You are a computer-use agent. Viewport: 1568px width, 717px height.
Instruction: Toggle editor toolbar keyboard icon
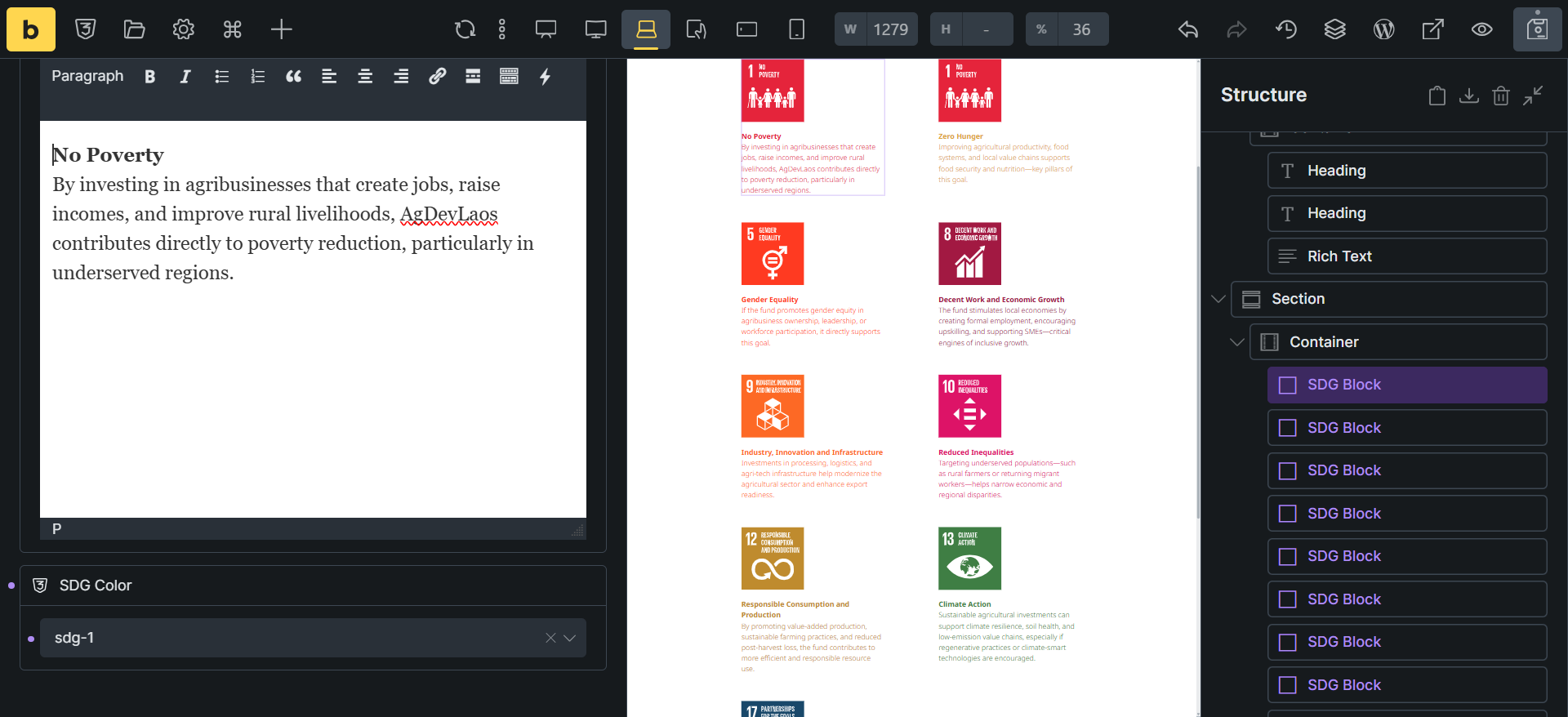click(x=509, y=77)
